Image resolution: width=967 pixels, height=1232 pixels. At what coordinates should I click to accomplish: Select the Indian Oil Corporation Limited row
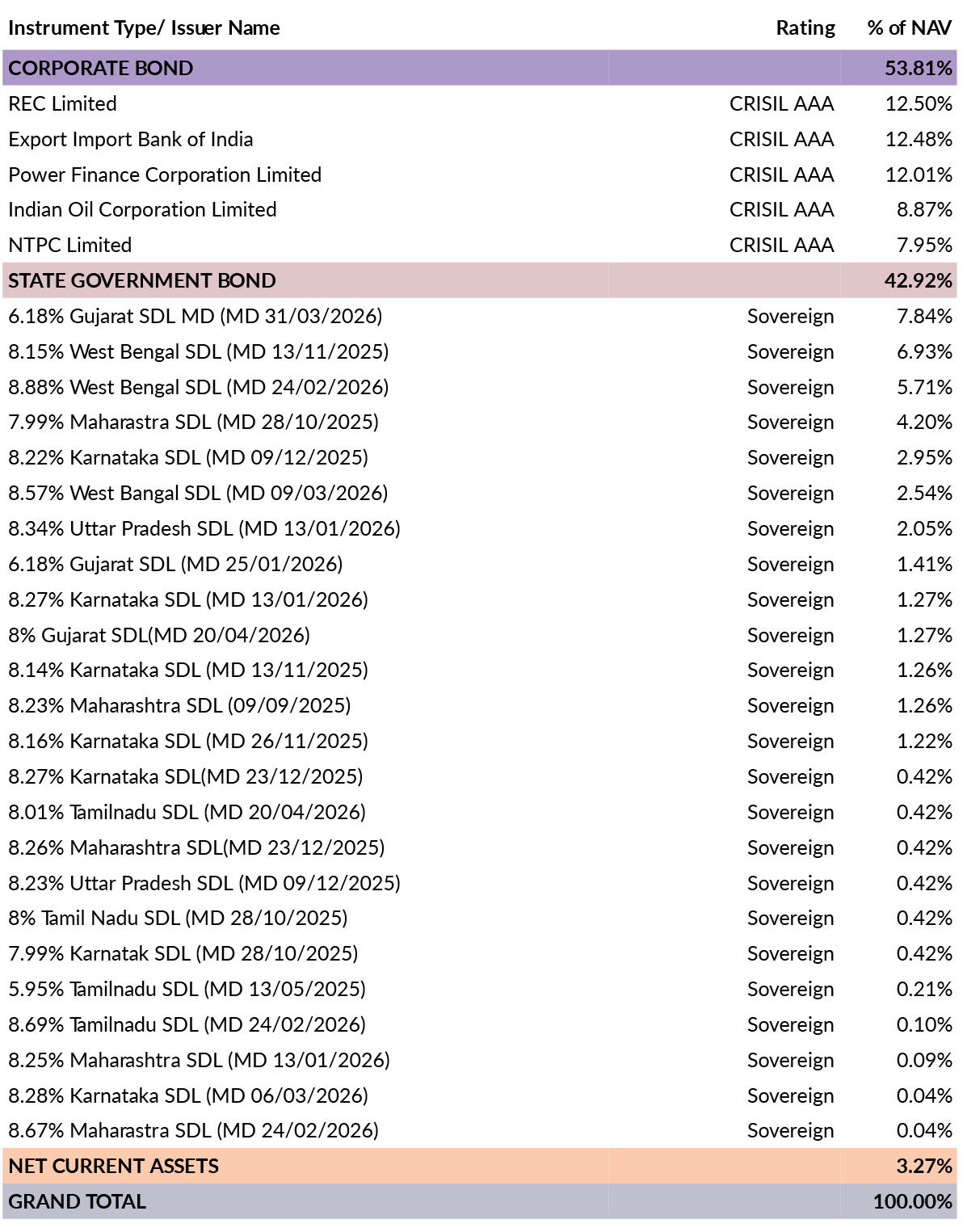pyautogui.click(x=480, y=210)
